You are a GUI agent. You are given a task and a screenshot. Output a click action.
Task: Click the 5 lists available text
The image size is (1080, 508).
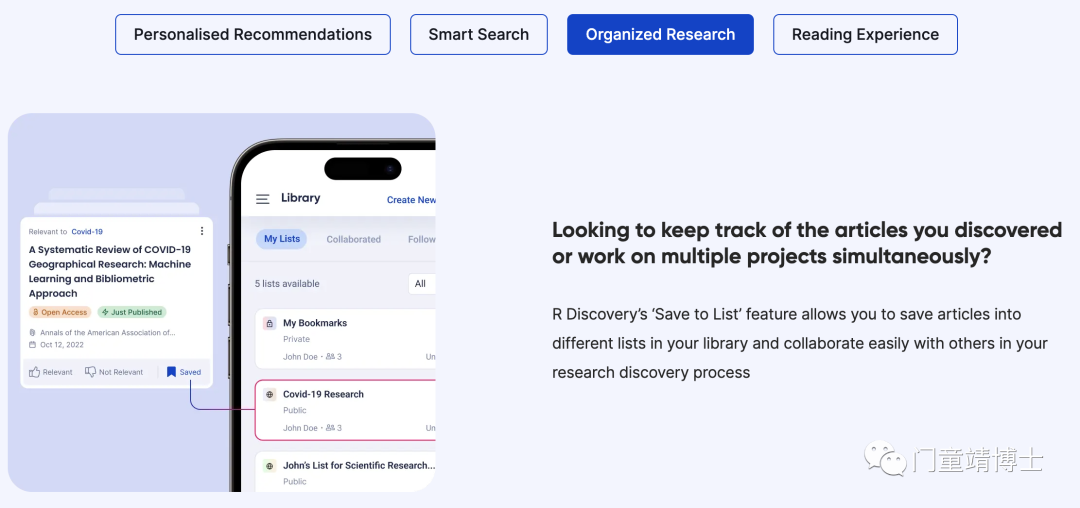pos(287,284)
